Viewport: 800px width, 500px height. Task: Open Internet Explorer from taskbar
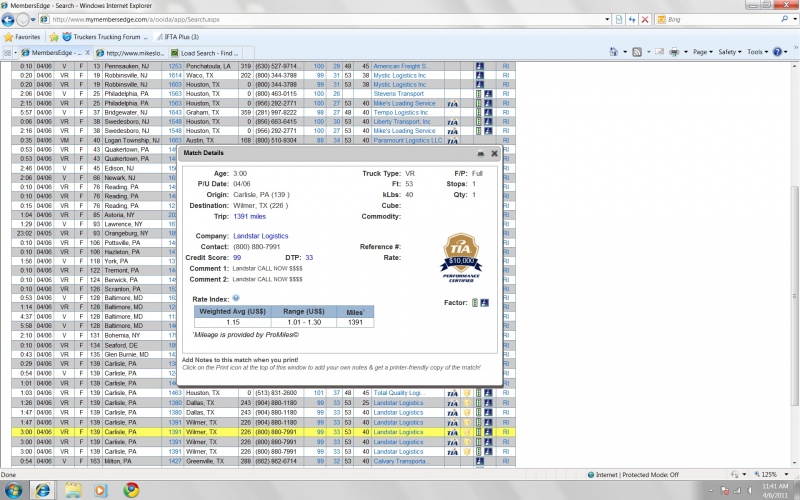(x=43, y=490)
